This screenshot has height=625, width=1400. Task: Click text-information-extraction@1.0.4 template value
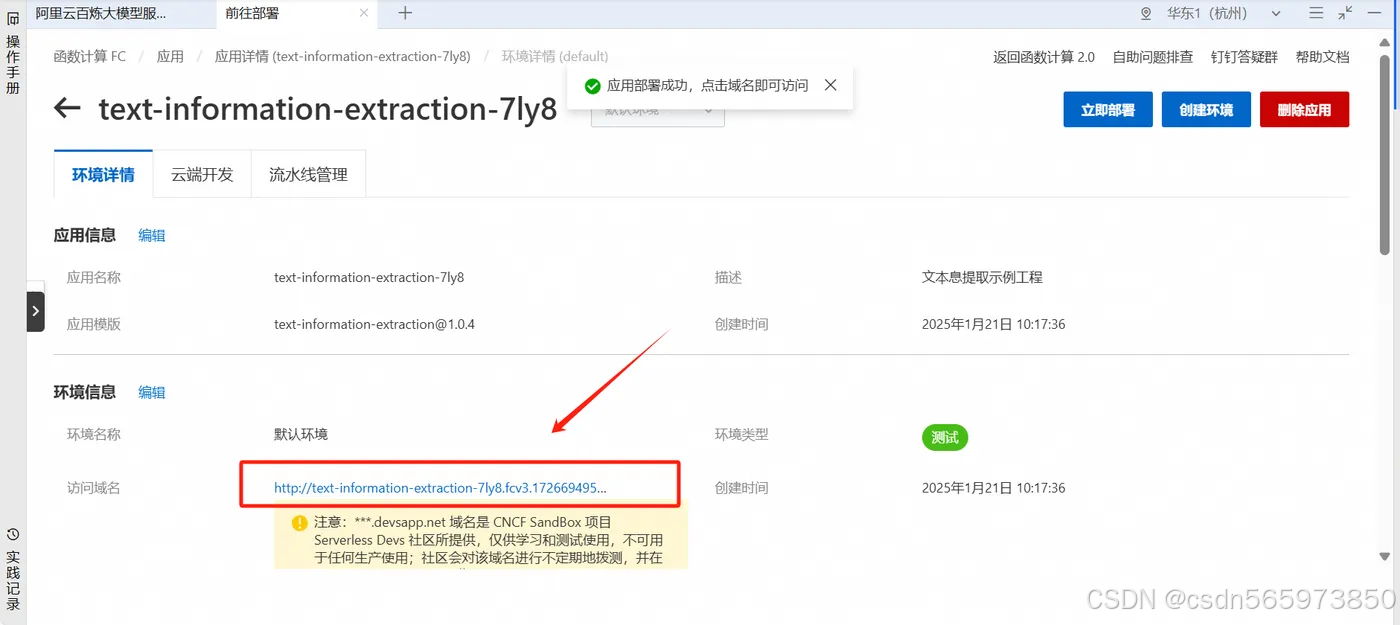pyautogui.click(x=374, y=324)
